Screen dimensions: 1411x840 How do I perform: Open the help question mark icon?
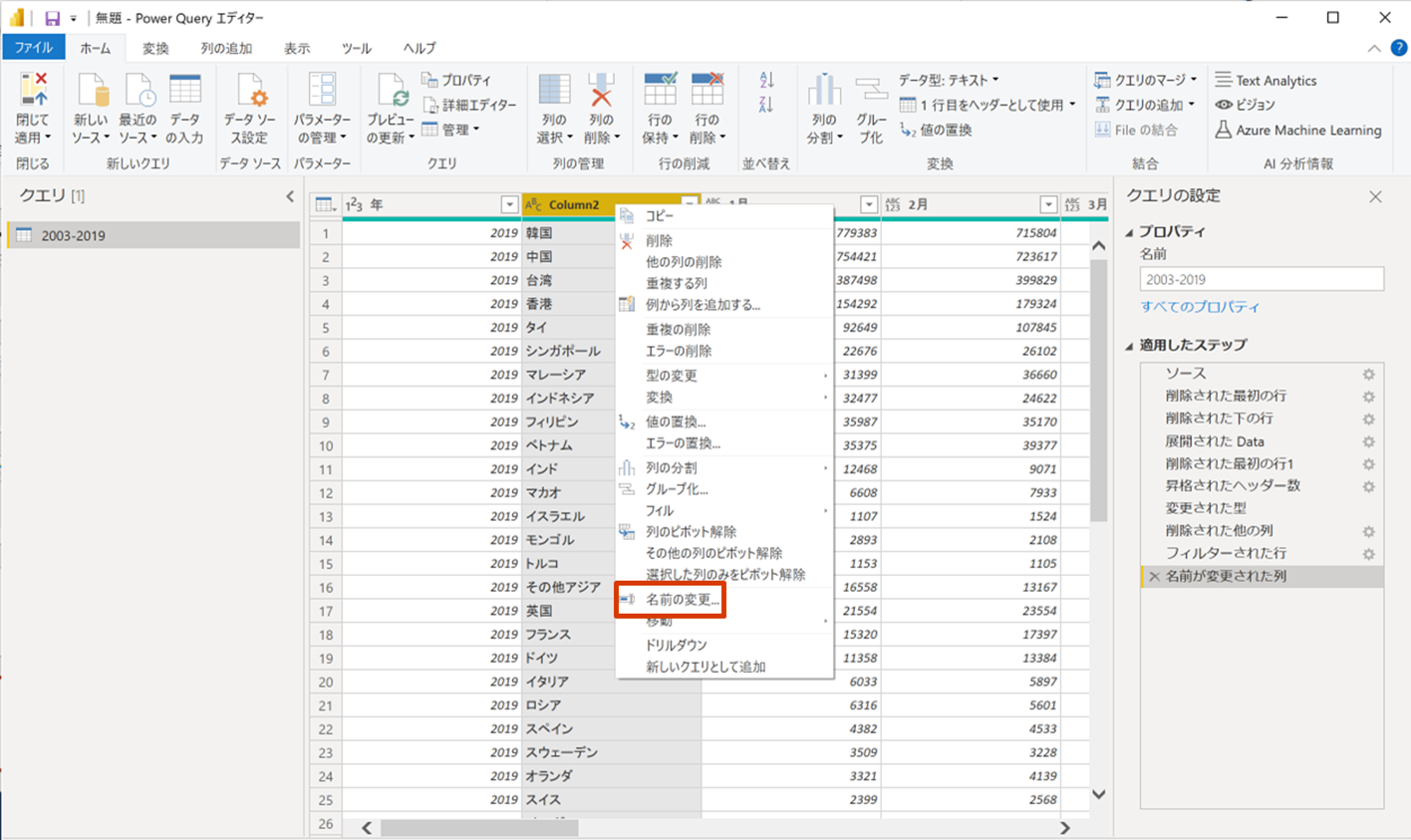coord(1398,48)
